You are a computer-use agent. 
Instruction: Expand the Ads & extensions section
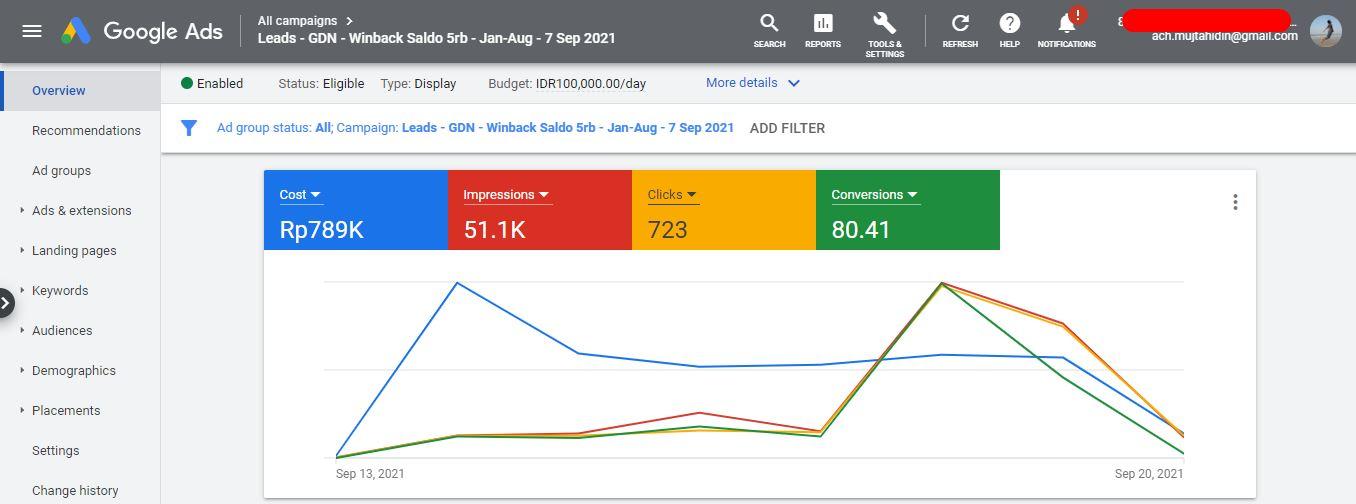[81, 210]
